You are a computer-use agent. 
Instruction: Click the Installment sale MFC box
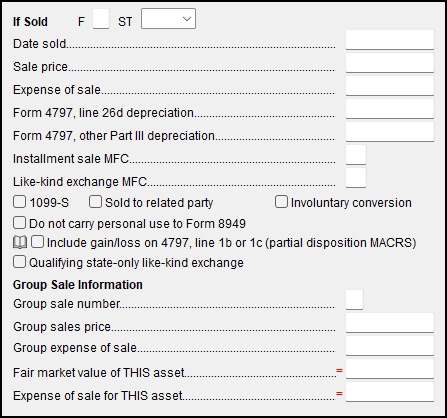[x=356, y=155]
